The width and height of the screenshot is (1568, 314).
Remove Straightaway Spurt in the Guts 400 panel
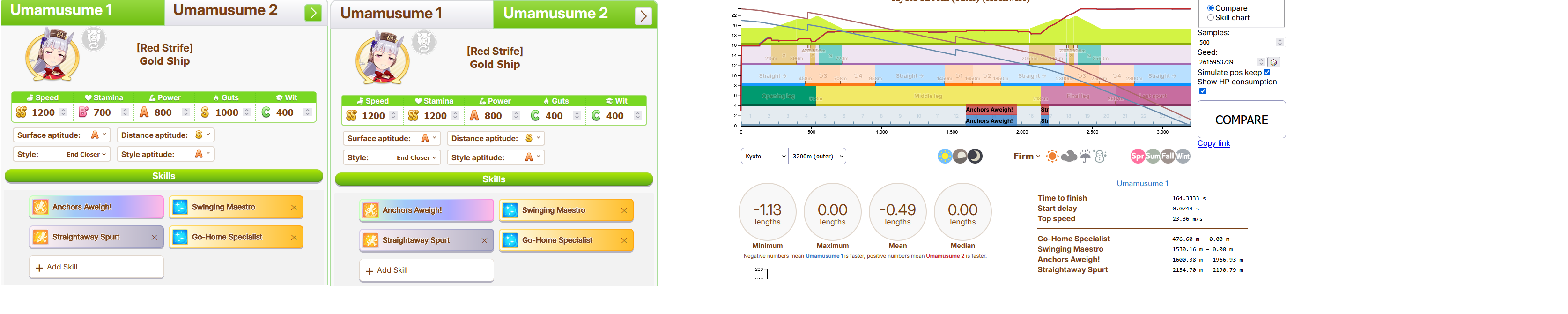485,240
